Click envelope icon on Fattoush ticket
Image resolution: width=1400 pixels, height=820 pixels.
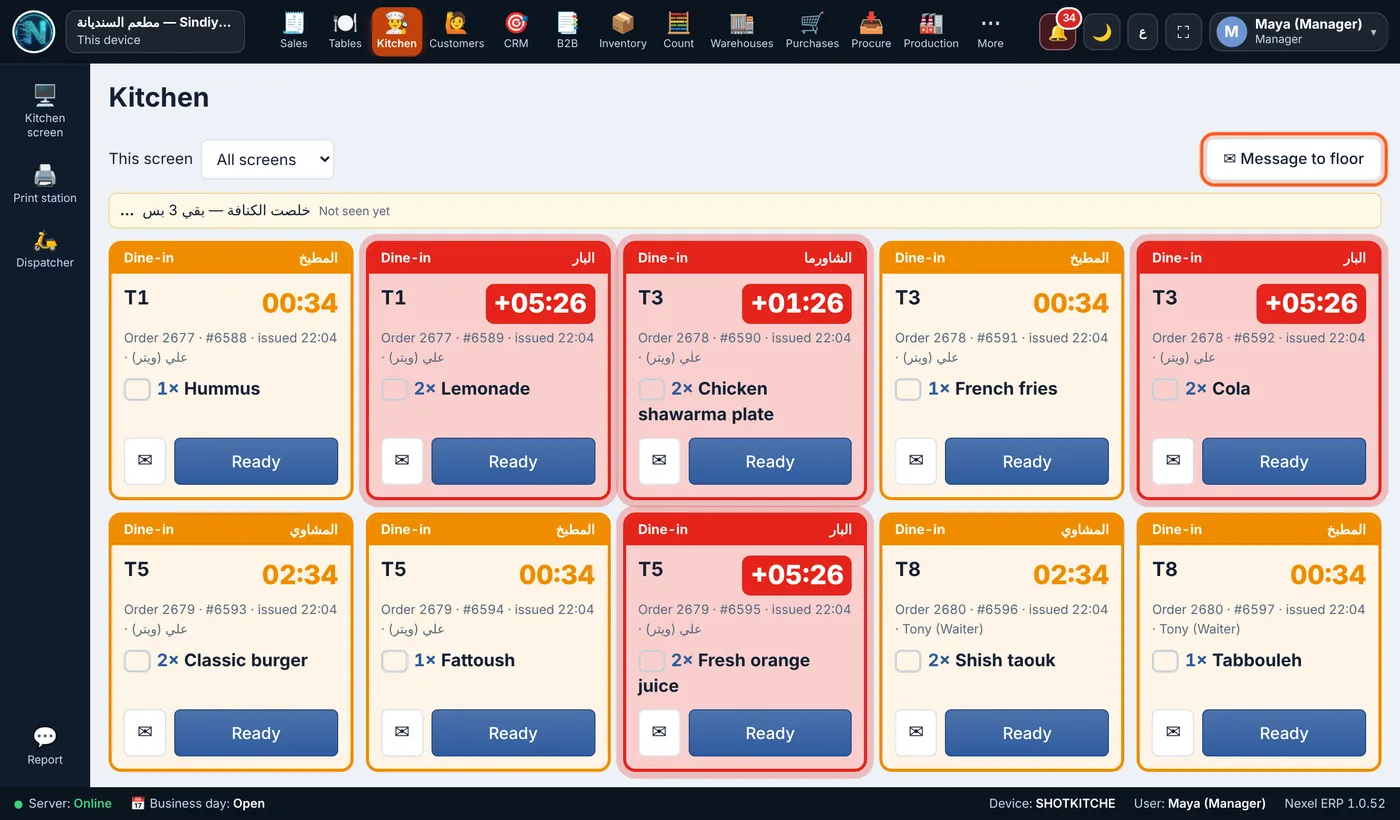[402, 733]
